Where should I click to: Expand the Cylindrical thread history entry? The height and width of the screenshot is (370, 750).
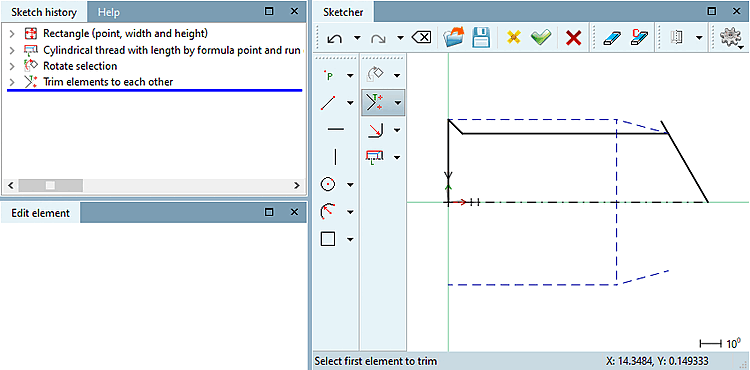[x=12, y=50]
